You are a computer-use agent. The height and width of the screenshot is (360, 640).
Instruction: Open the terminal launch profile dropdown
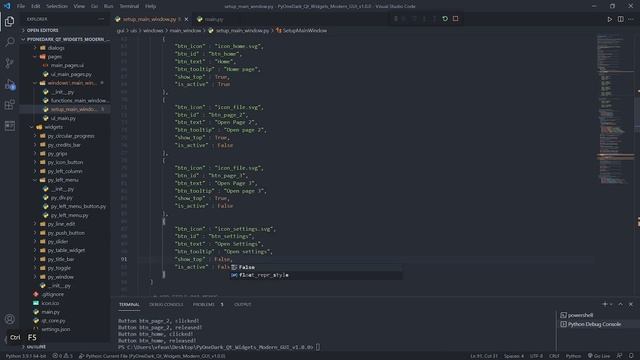click(x=611, y=304)
